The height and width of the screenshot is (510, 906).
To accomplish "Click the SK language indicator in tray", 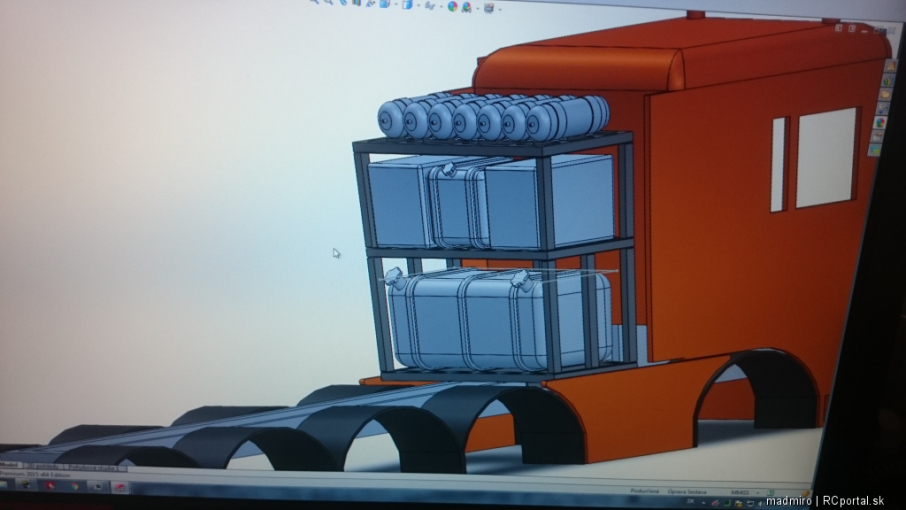I will pos(690,501).
